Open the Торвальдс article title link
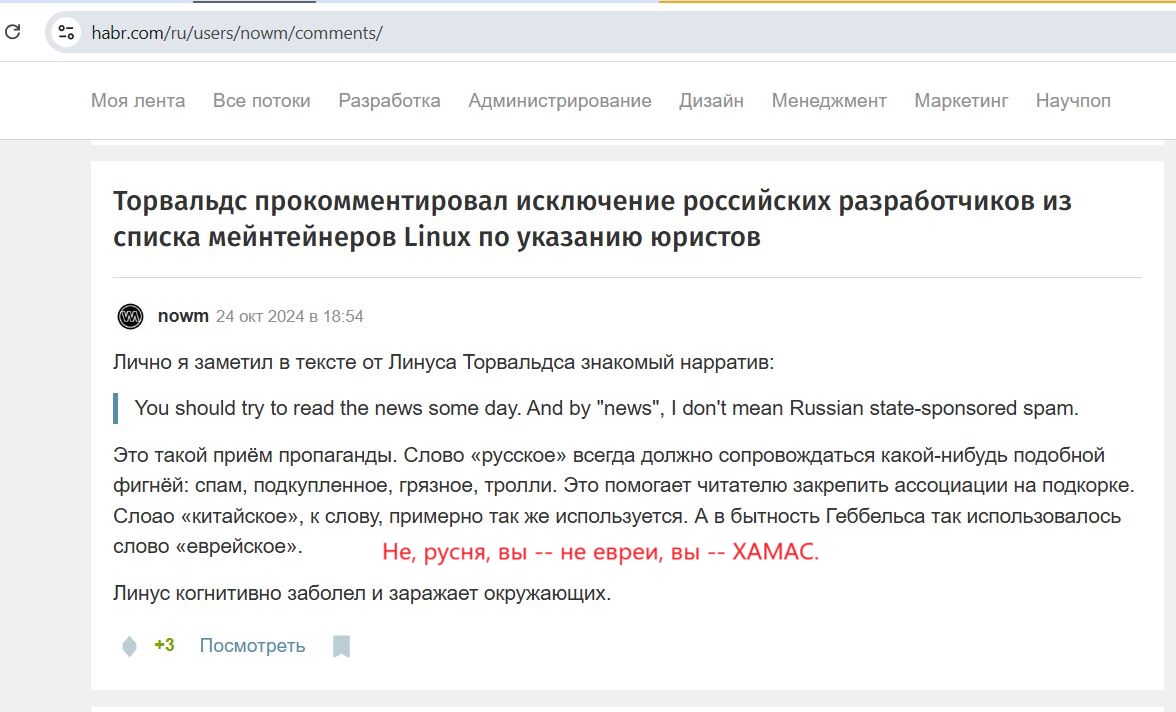1176x712 pixels. pyautogui.click(x=592, y=219)
